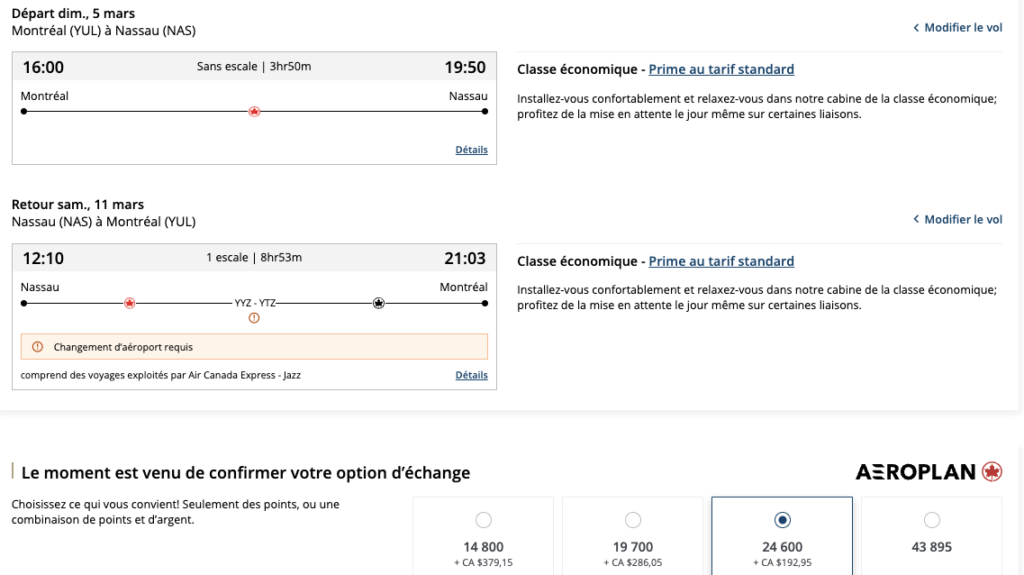The height and width of the screenshot is (575, 1024).
Task: Click the black Star Alliance icon on the return flight line
Action: (378, 303)
